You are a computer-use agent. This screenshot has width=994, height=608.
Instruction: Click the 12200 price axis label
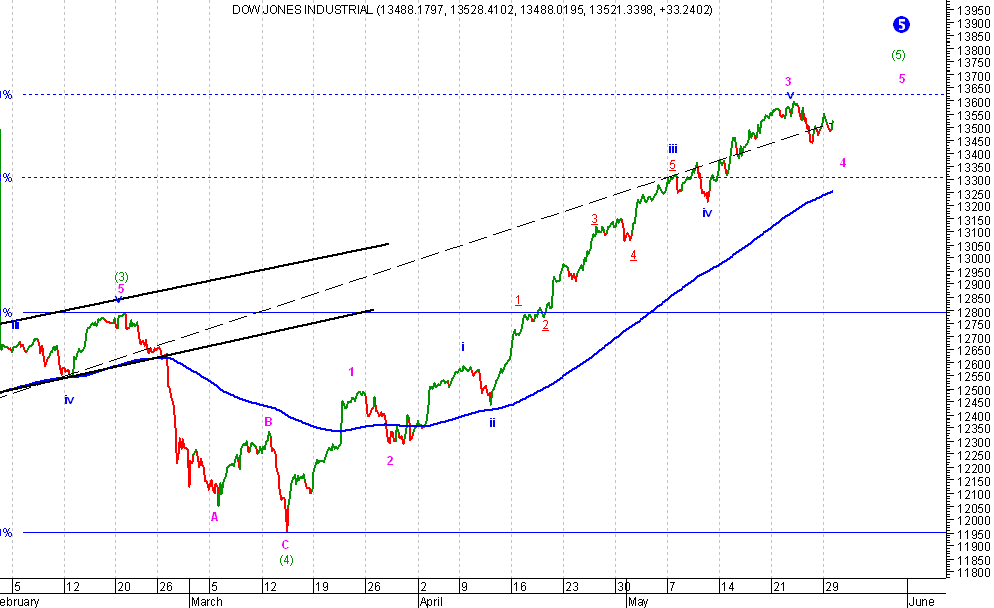click(974, 469)
